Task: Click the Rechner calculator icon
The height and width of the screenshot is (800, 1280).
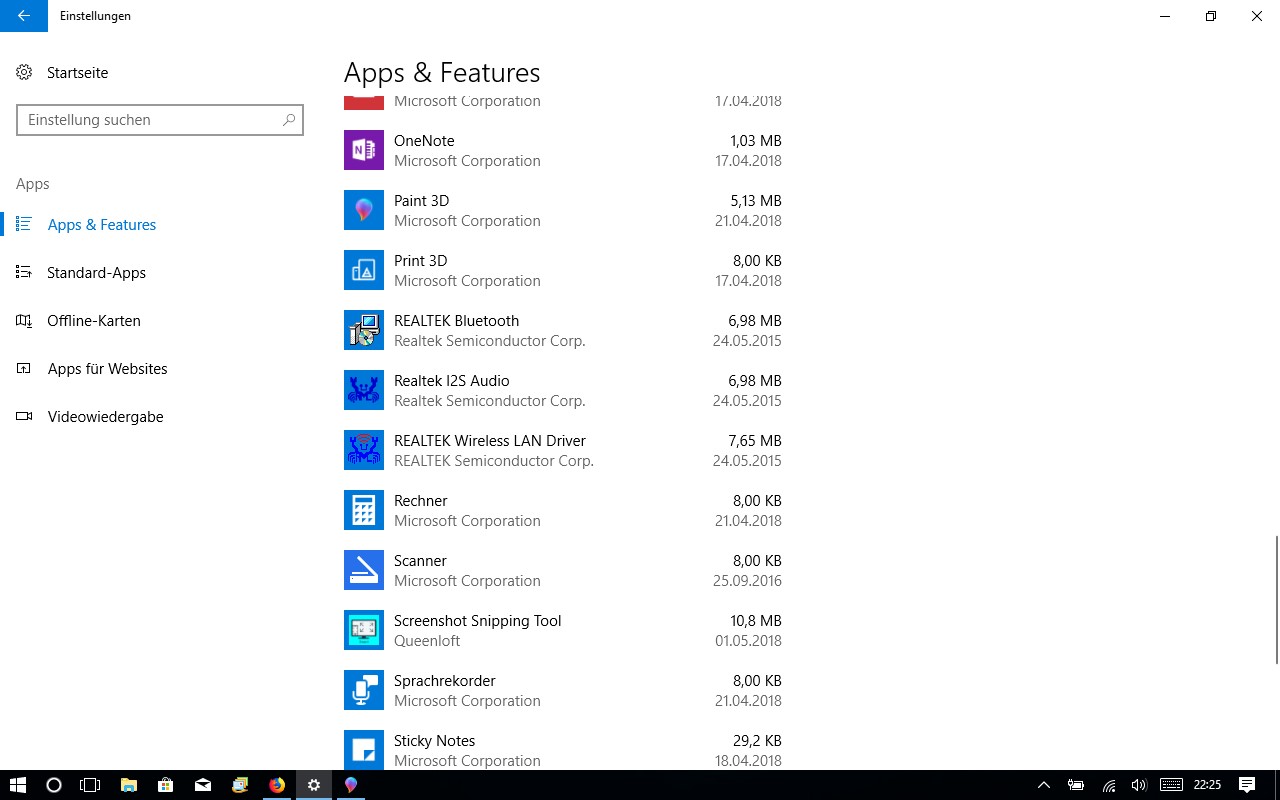Action: click(x=364, y=510)
